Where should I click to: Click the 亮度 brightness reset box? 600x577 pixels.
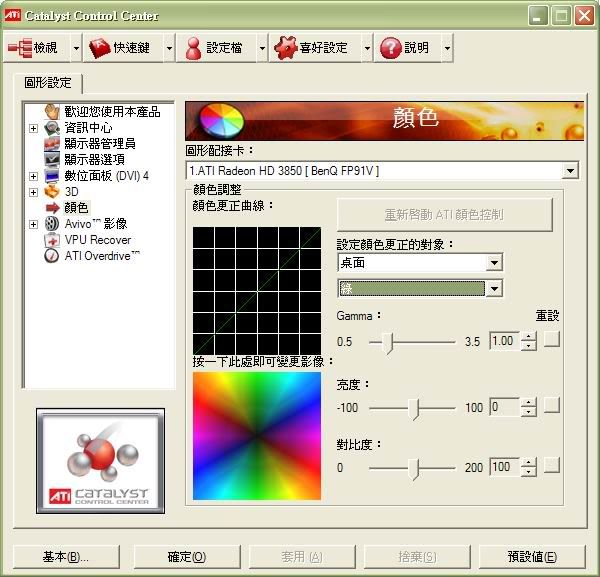pos(551,406)
